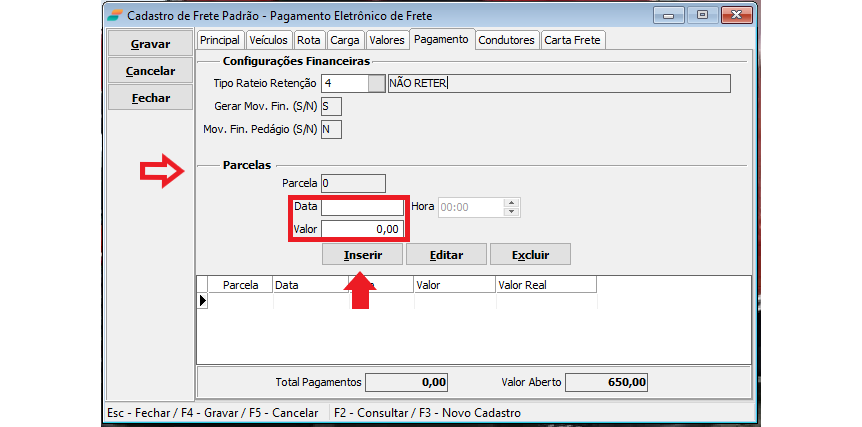
Task: Click the lookup button beside Tipo Rateio Retenção
Action: pyautogui.click(x=376, y=83)
